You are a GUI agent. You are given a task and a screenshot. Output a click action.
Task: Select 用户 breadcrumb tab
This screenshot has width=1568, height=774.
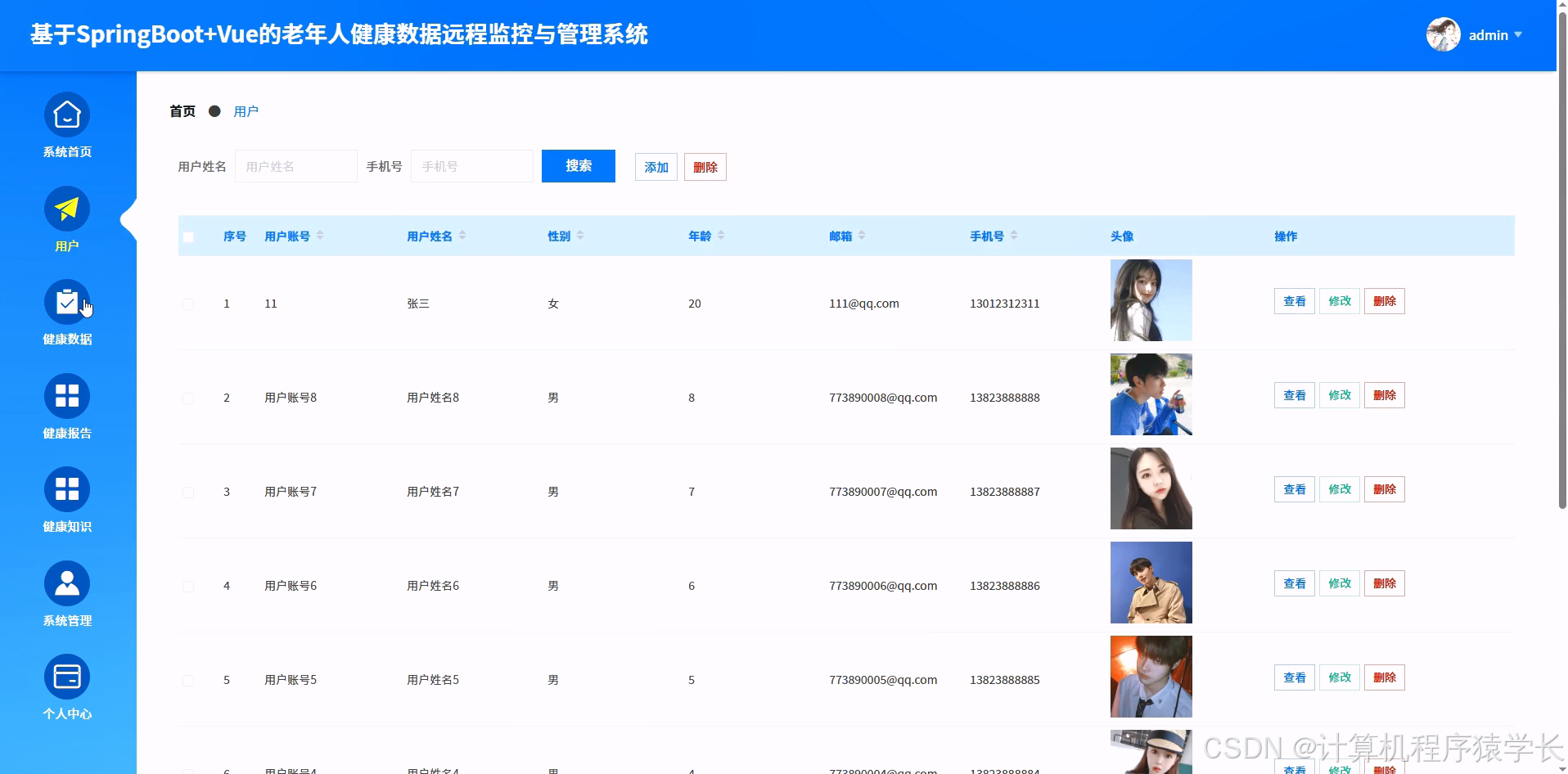tap(246, 110)
